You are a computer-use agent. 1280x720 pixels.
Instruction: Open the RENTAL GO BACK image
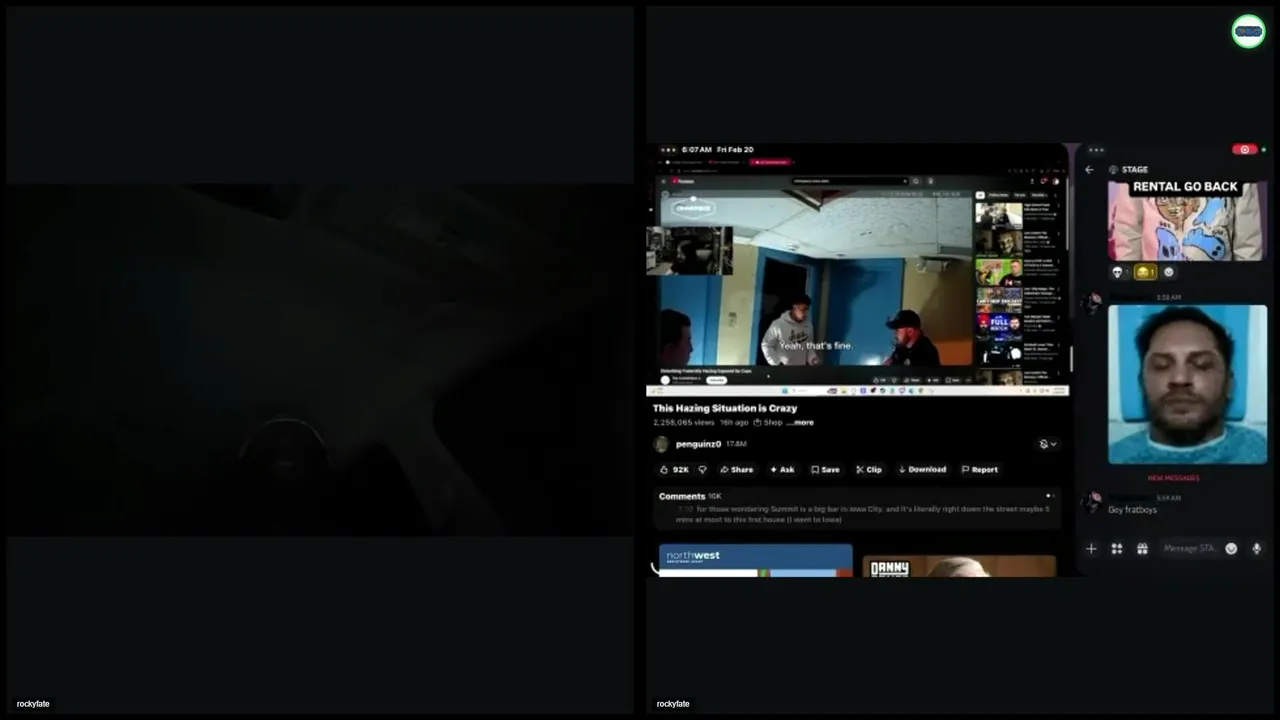tap(1188, 220)
